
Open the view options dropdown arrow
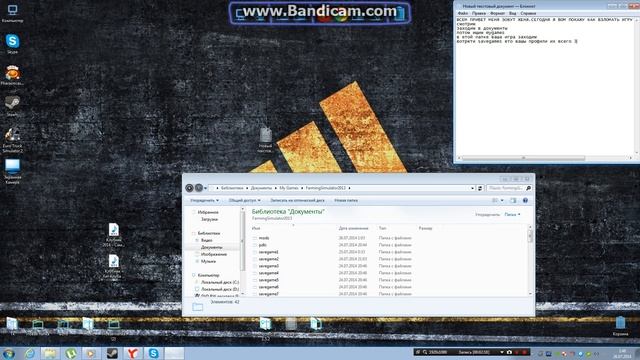pos(502,200)
